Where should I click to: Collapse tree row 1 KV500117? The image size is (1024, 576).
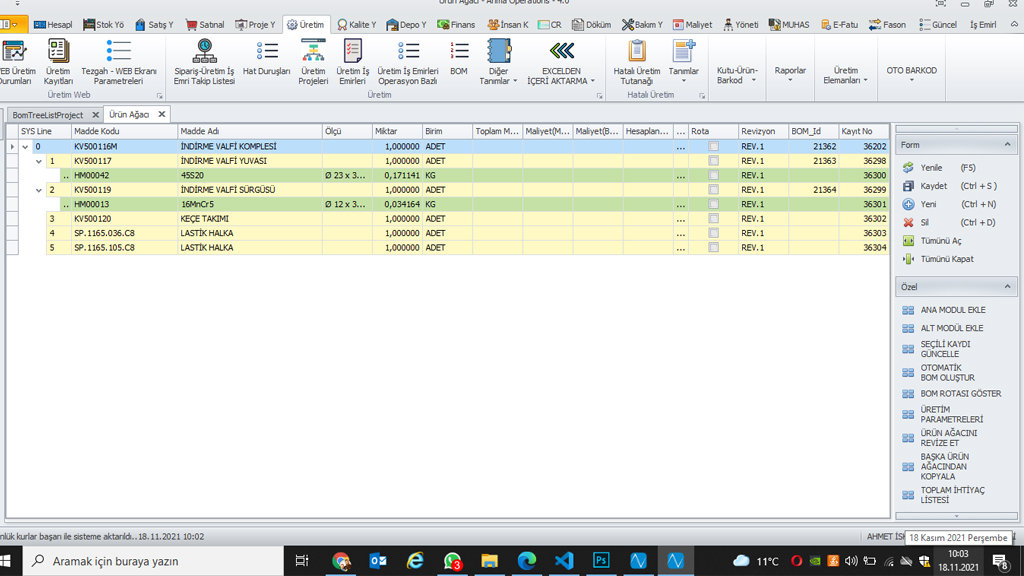(x=39, y=161)
